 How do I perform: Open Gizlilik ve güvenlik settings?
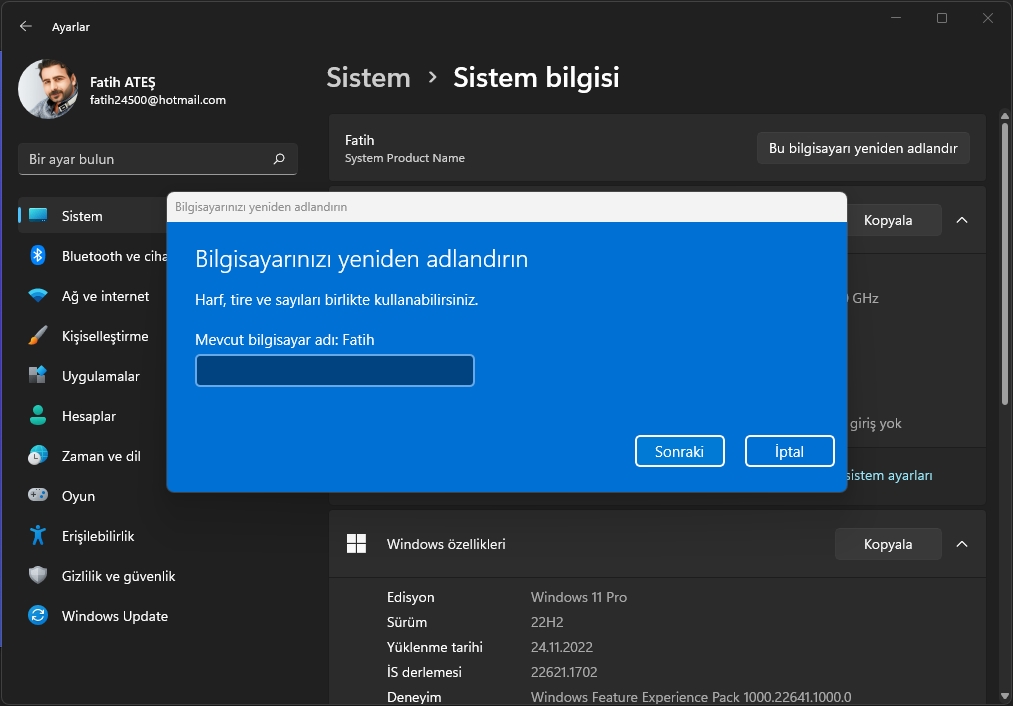tap(117, 576)
